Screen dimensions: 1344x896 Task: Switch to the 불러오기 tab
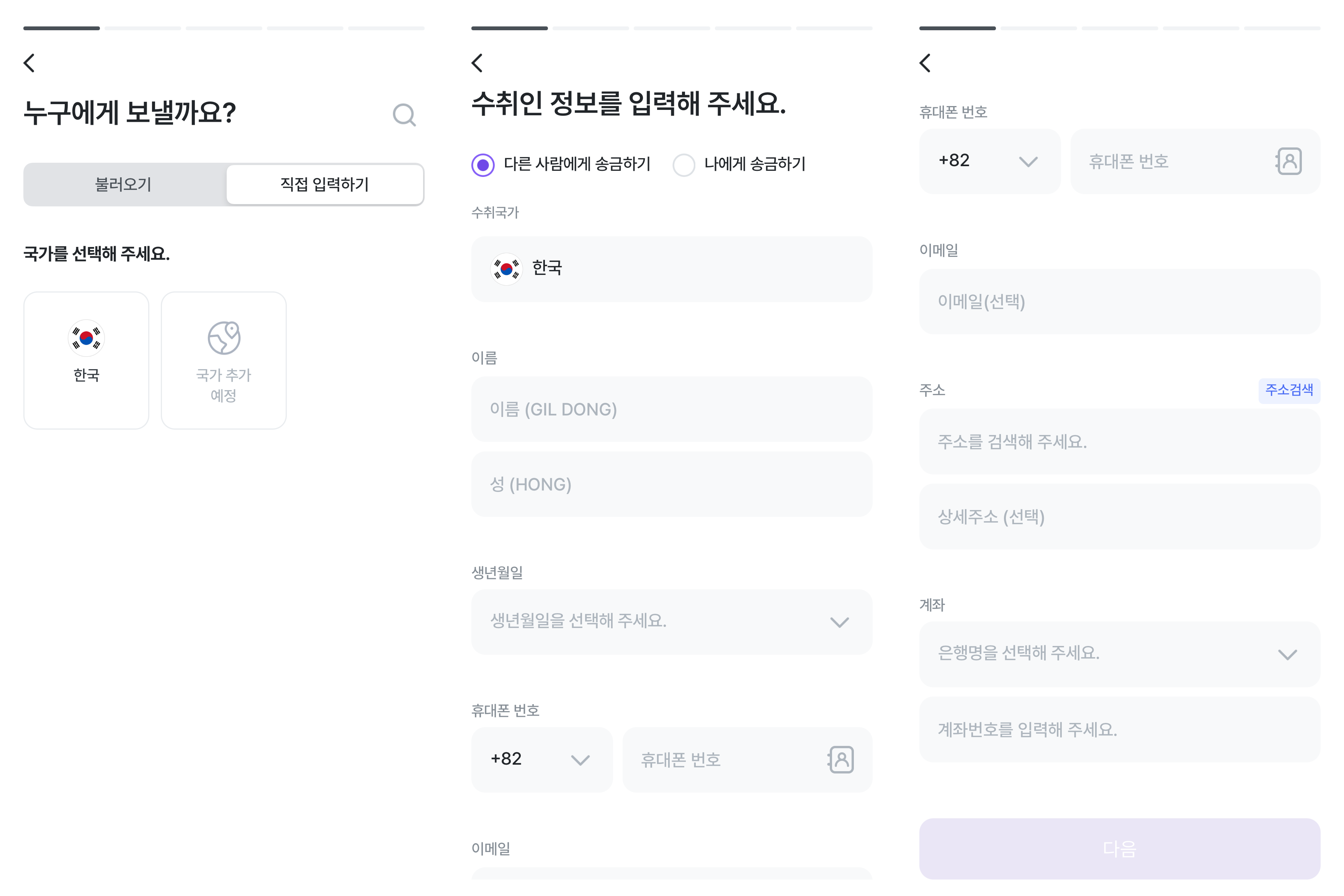[123, 185]
